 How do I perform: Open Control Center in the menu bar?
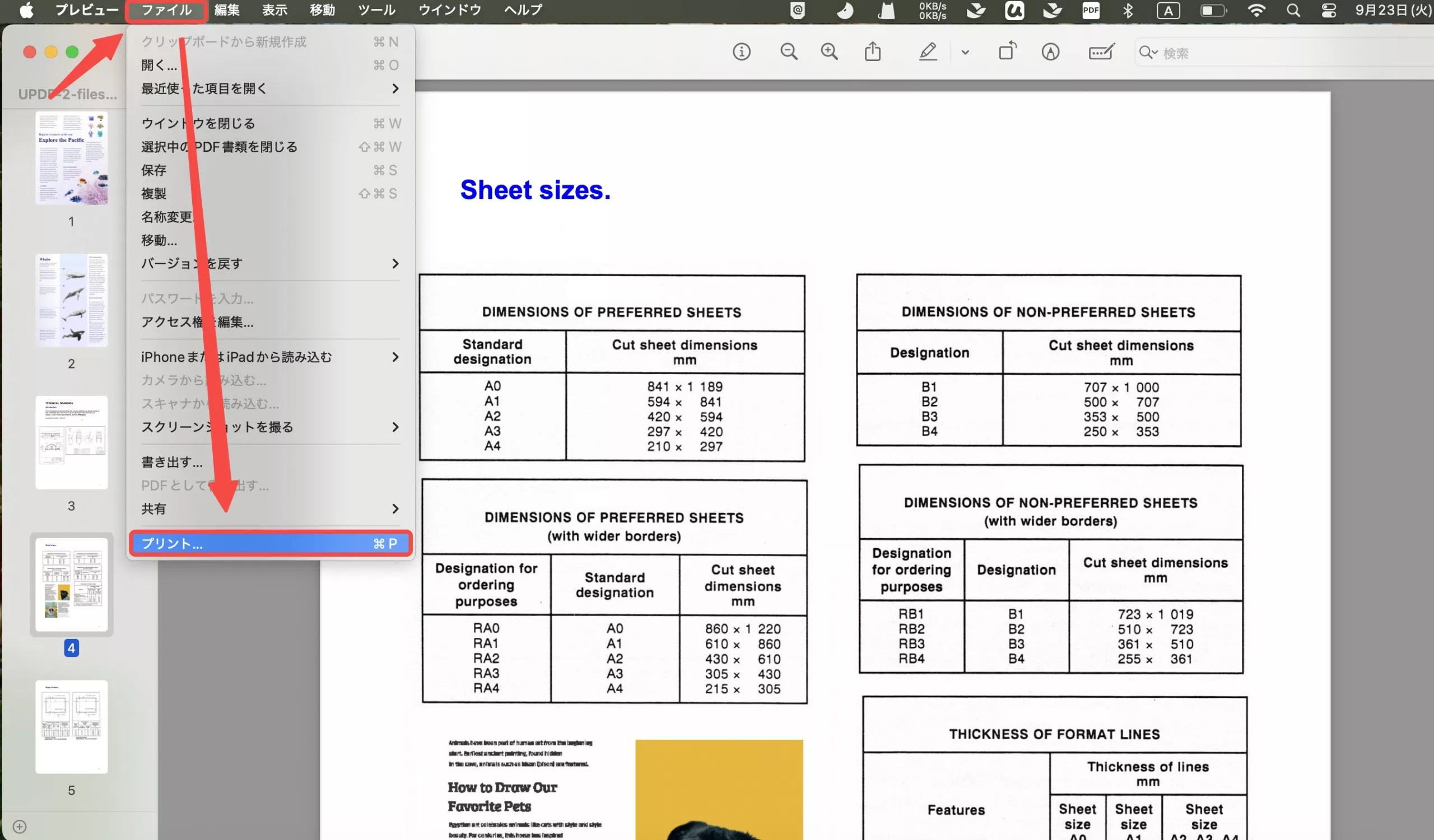[x=1328, y=10]
